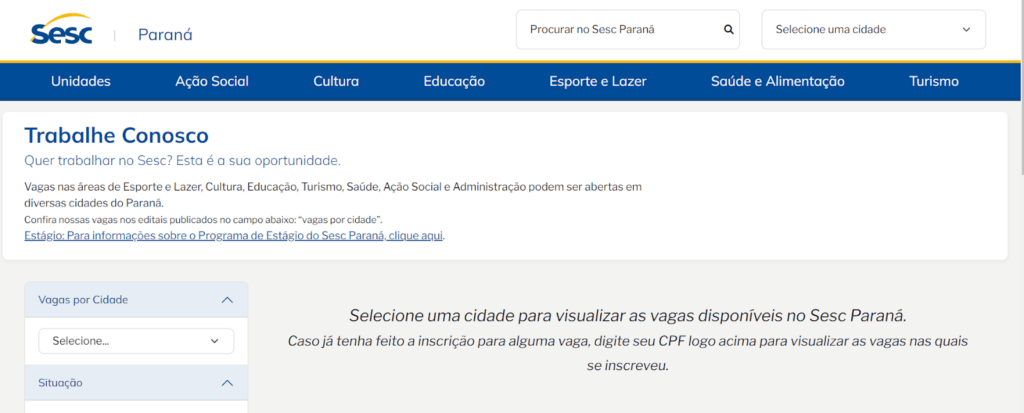
Task: Click the 'Quer trabalhar no Sesc?' subtitle
Action: 182,160
